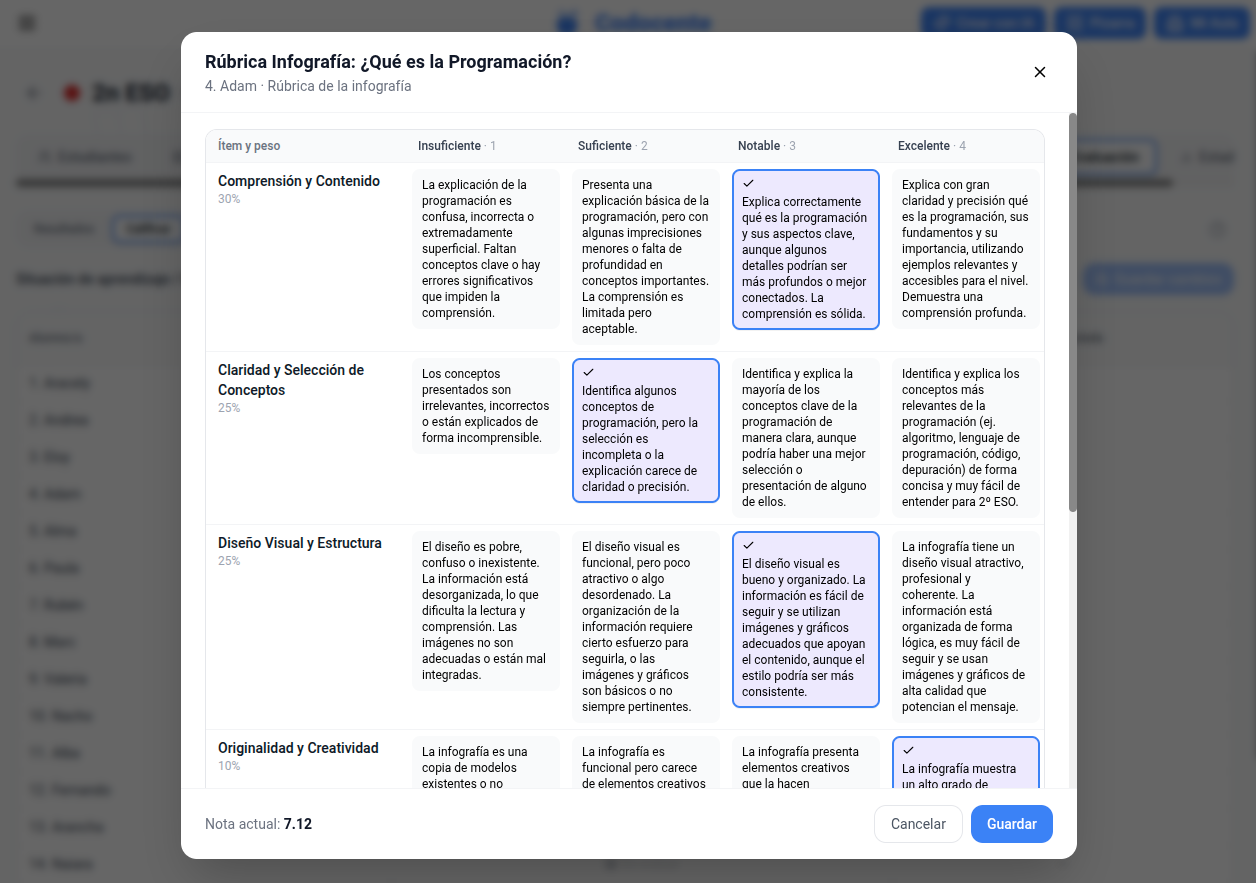Click the 25% weight under Diseño Visual y Estructura
Image resolution: width=1256 pixels, height=883 pixels.
tap(229, 561)
